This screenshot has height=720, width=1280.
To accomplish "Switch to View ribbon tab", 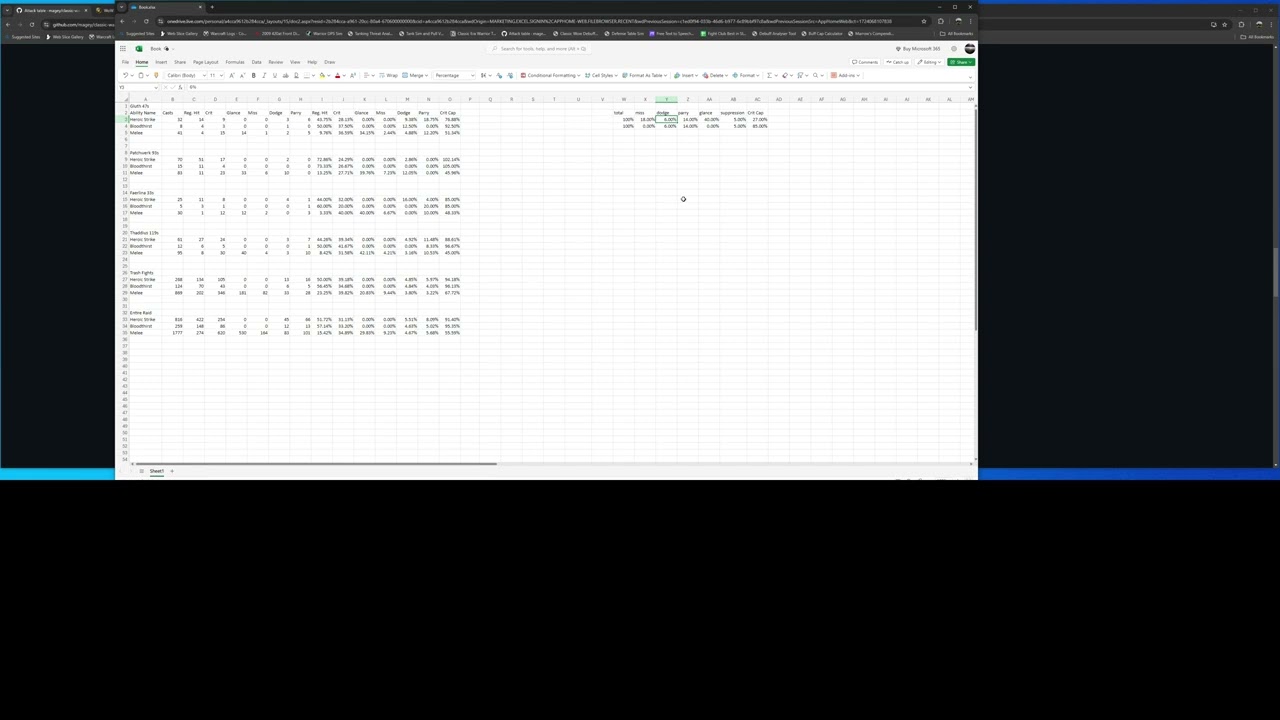I will (x=295, y=62).
